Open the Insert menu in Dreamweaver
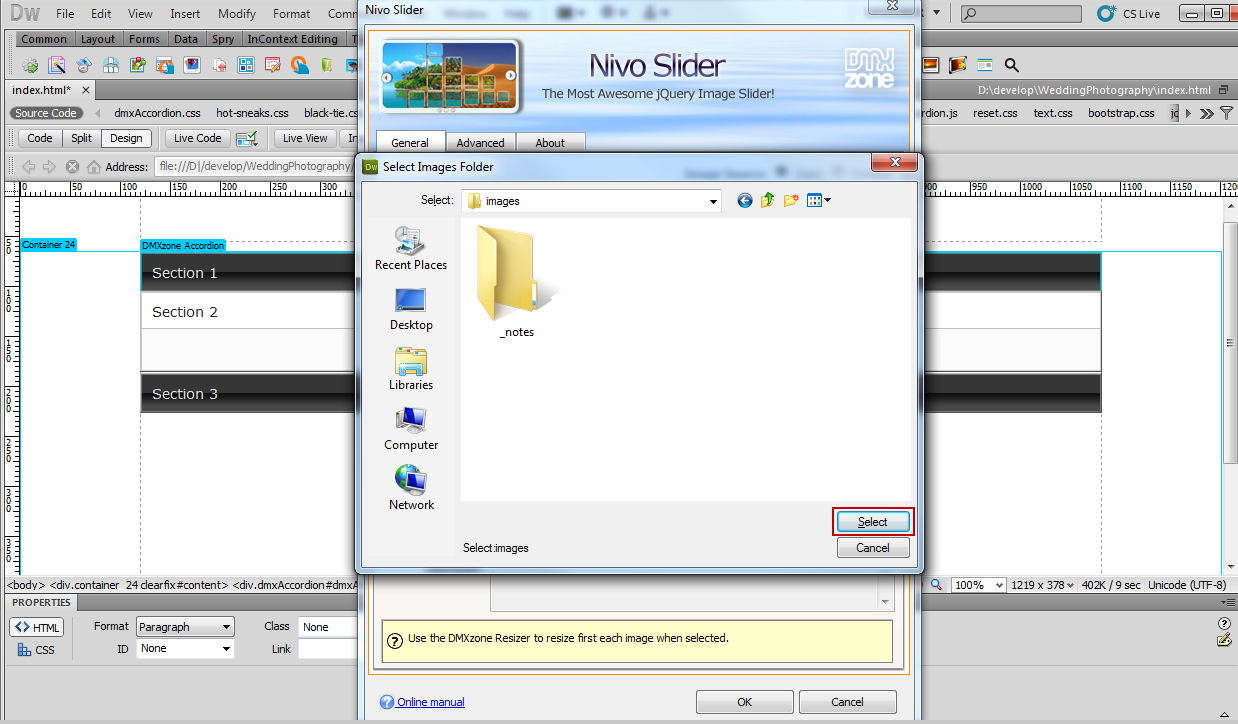1238x724 pixels. pyautogui.click(x=185, y=14)
